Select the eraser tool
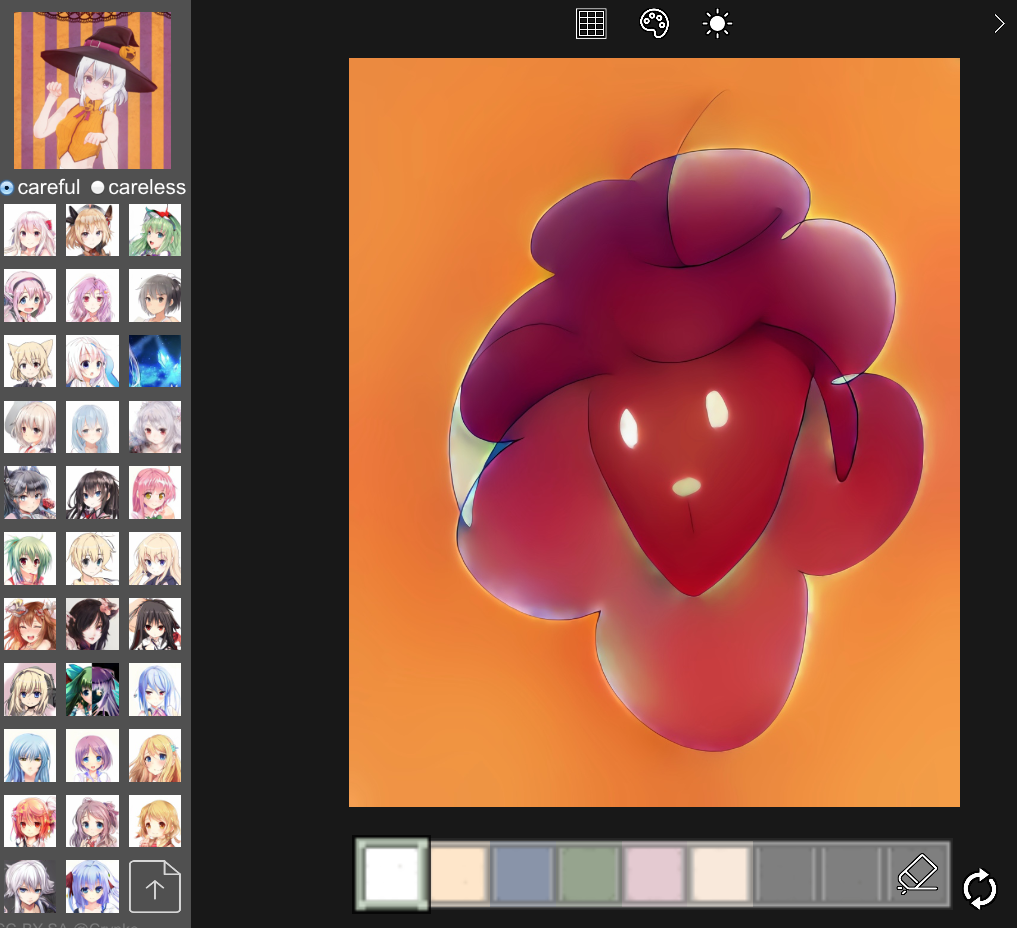Image resolution: width=1017 pixels, height=928 pixels. [918, 874]
